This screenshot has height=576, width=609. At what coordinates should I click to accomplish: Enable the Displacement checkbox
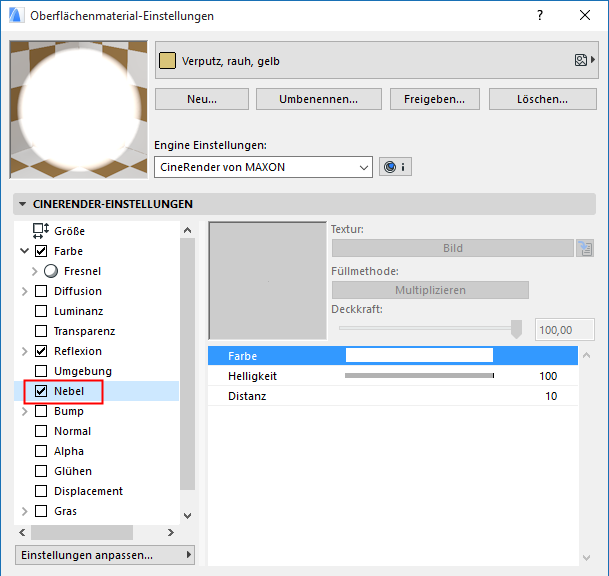point(41,491)
